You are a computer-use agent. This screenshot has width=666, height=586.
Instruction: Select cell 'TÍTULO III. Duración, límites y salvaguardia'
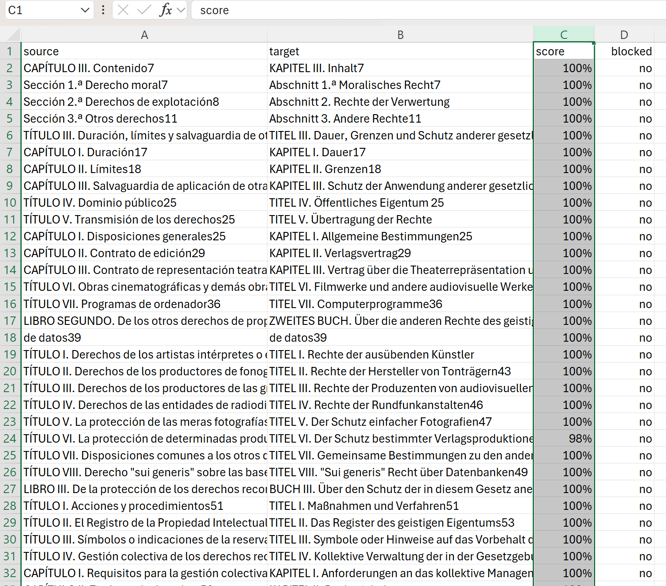[144, 135]
